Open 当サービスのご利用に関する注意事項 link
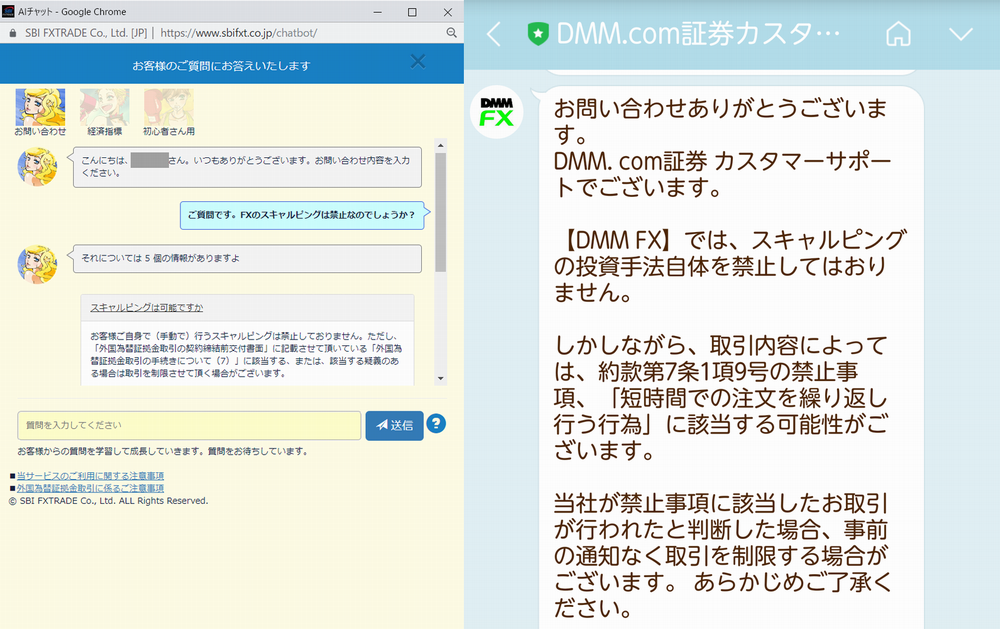Screen dimensions: 1000x629 pyautogui.click(x=90, y=476)
